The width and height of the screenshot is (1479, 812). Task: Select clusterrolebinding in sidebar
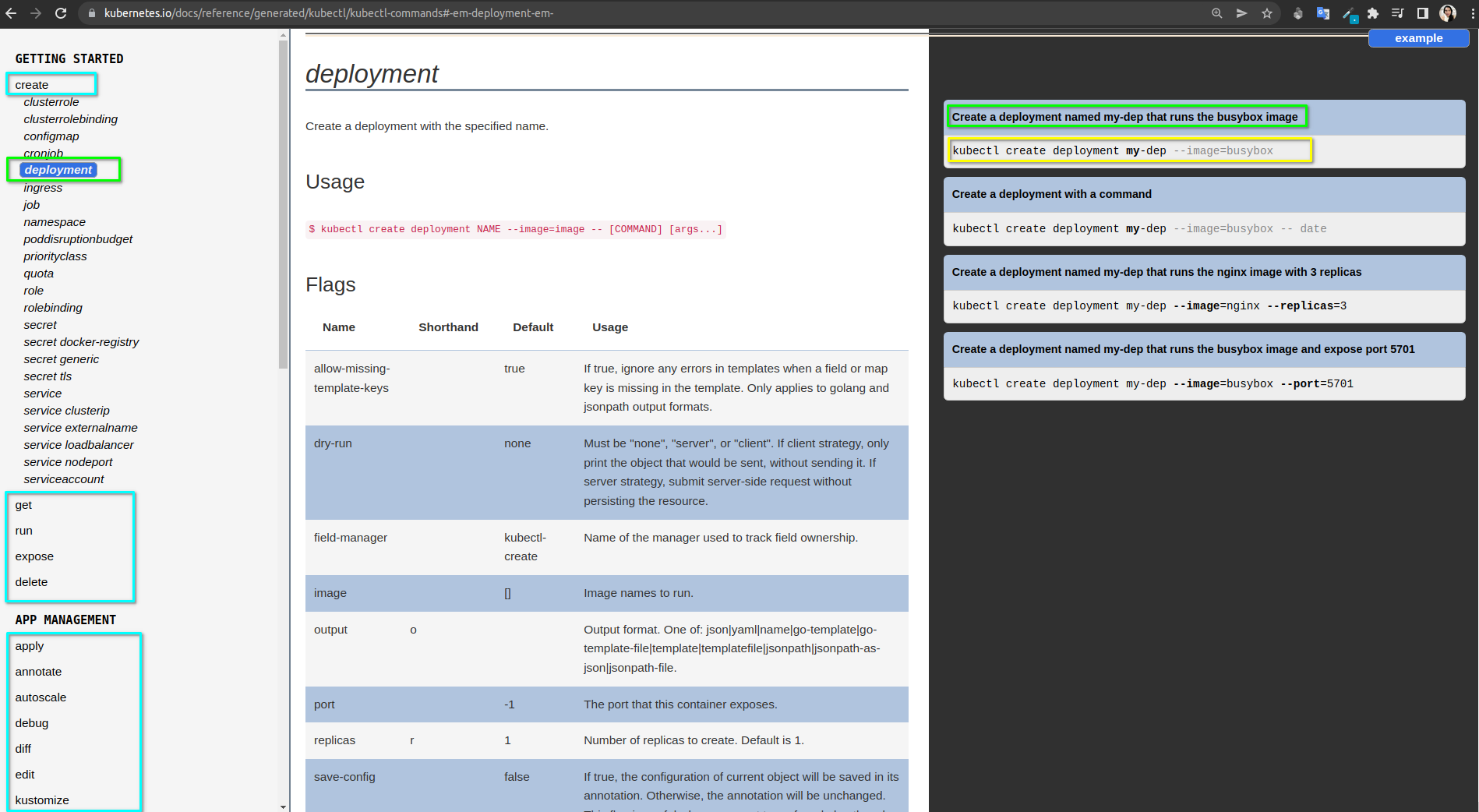(71, 119)
